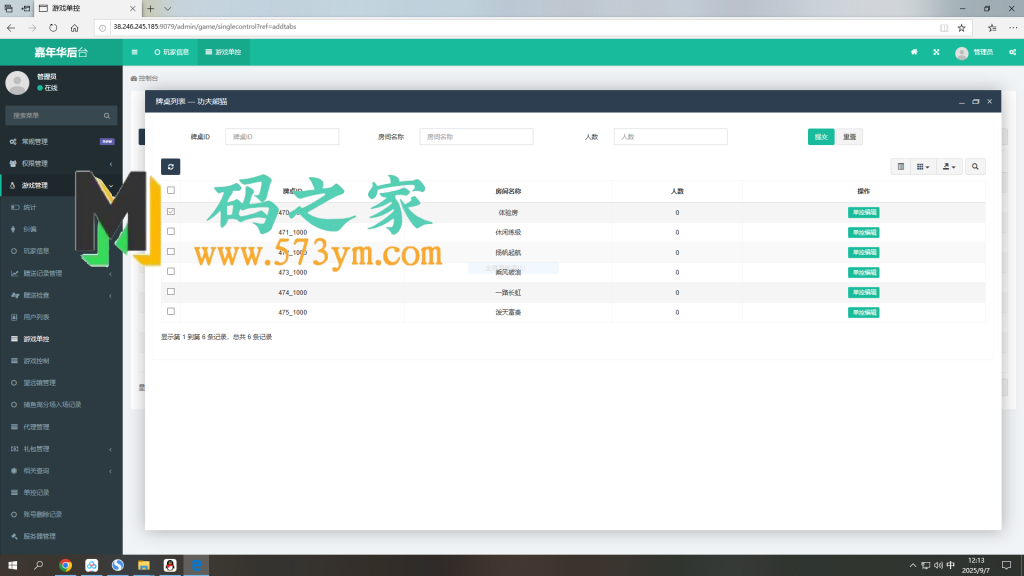
Task: Focus the 房间名称 input field
Action: [476, 136]
